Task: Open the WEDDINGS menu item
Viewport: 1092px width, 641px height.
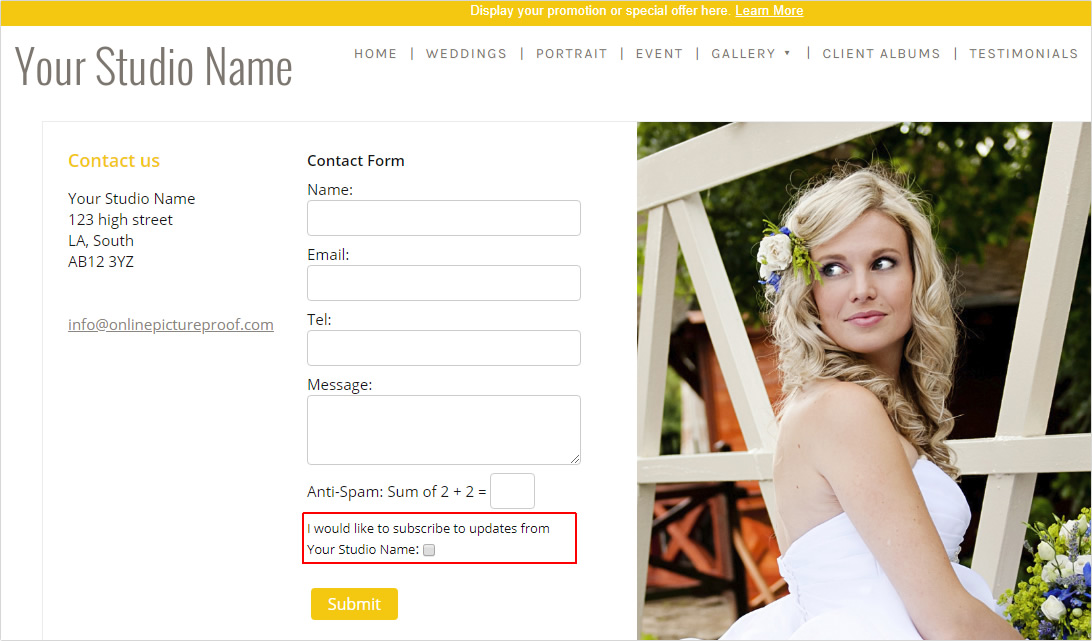Action: tap(466, 54)
